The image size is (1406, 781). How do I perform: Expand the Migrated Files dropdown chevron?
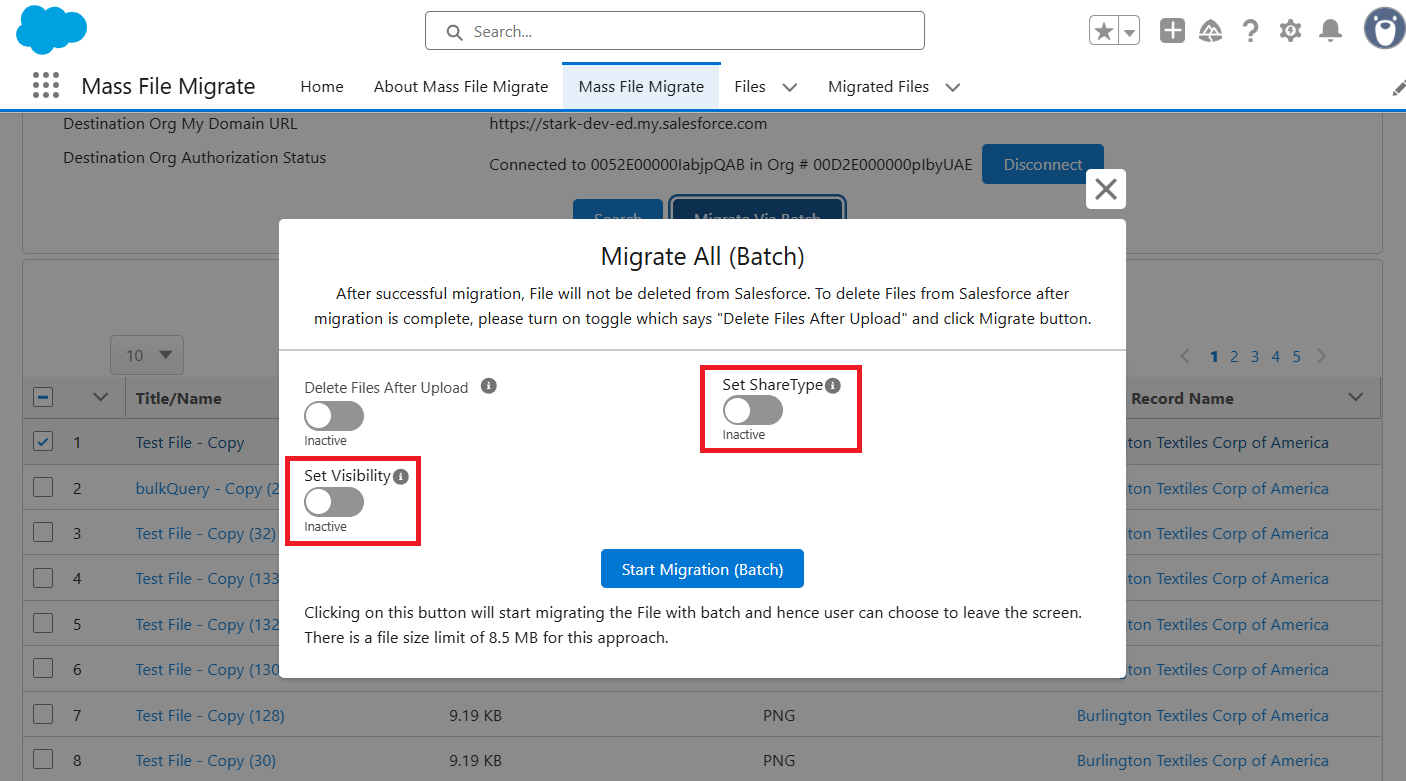point(952,87)
